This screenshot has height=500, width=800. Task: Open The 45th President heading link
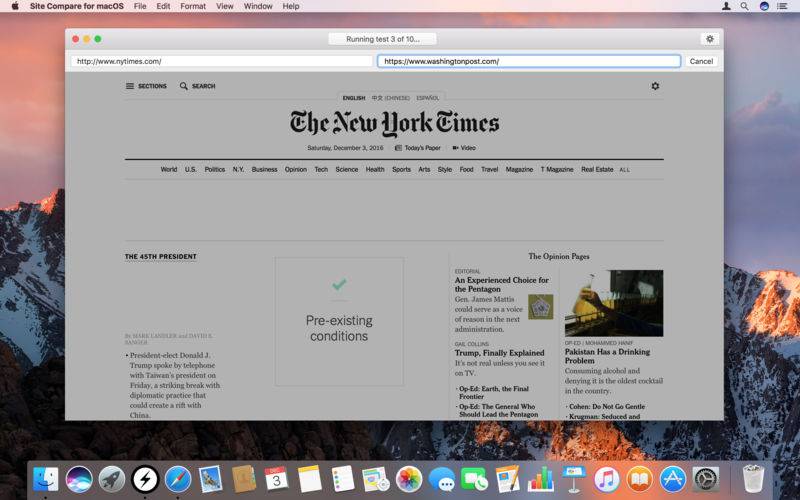pyautogui.click(x=161, y=257)
